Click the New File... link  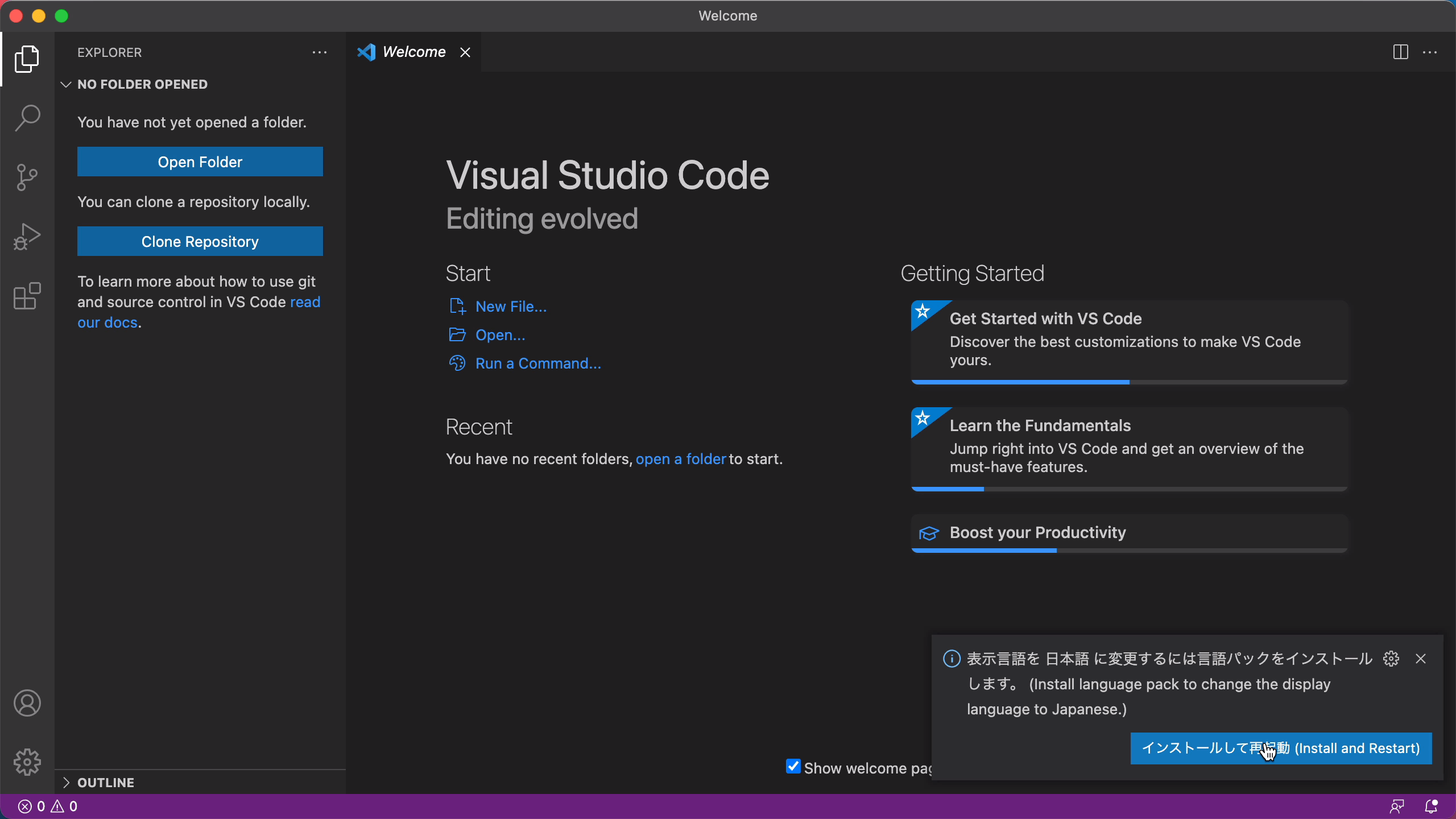pyautogui.click(x=511, y=307)
